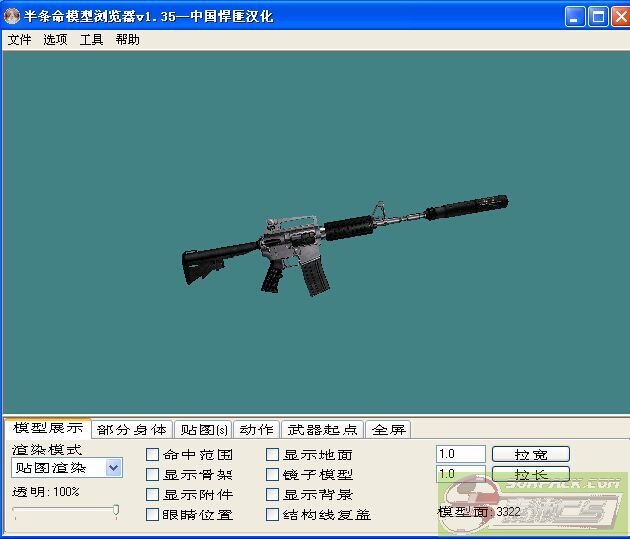The width and height of the screenshot is (630, 539).
Task: Select the 全屏 tab
Action: coord(388,429)
